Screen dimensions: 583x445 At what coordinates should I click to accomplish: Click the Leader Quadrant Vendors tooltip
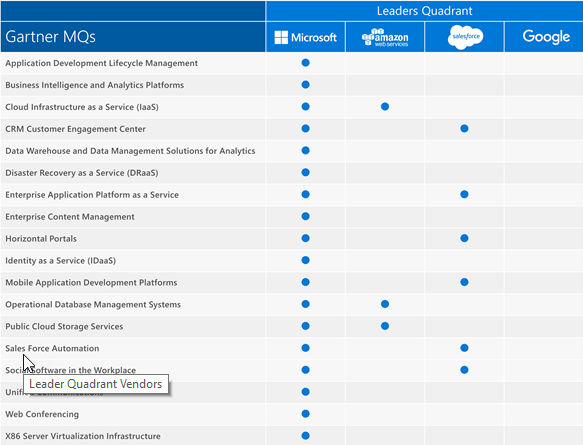pyautogui.click(x=96, y=384)
